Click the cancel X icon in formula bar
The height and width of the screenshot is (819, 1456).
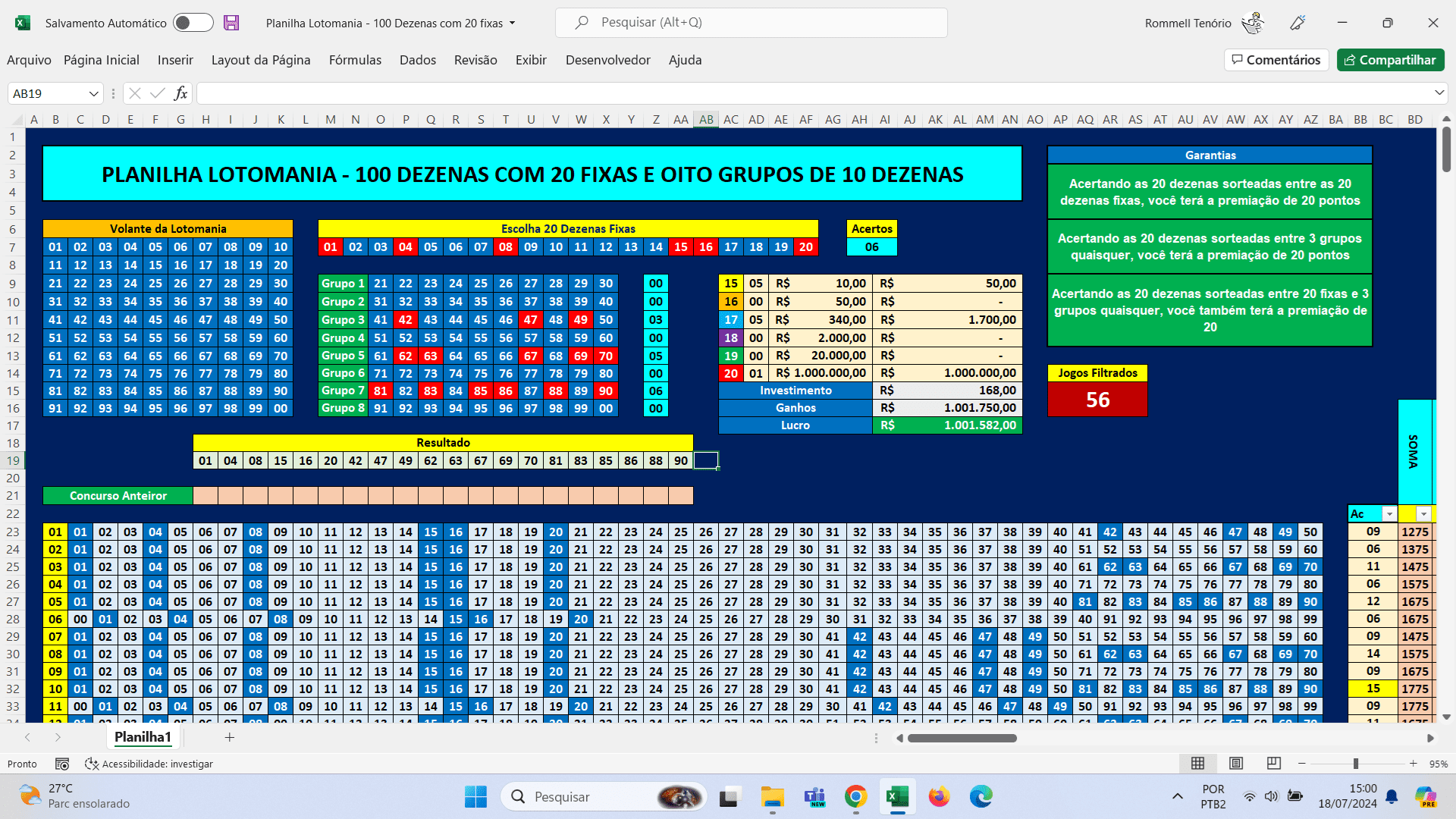click(x=135, y=93)
